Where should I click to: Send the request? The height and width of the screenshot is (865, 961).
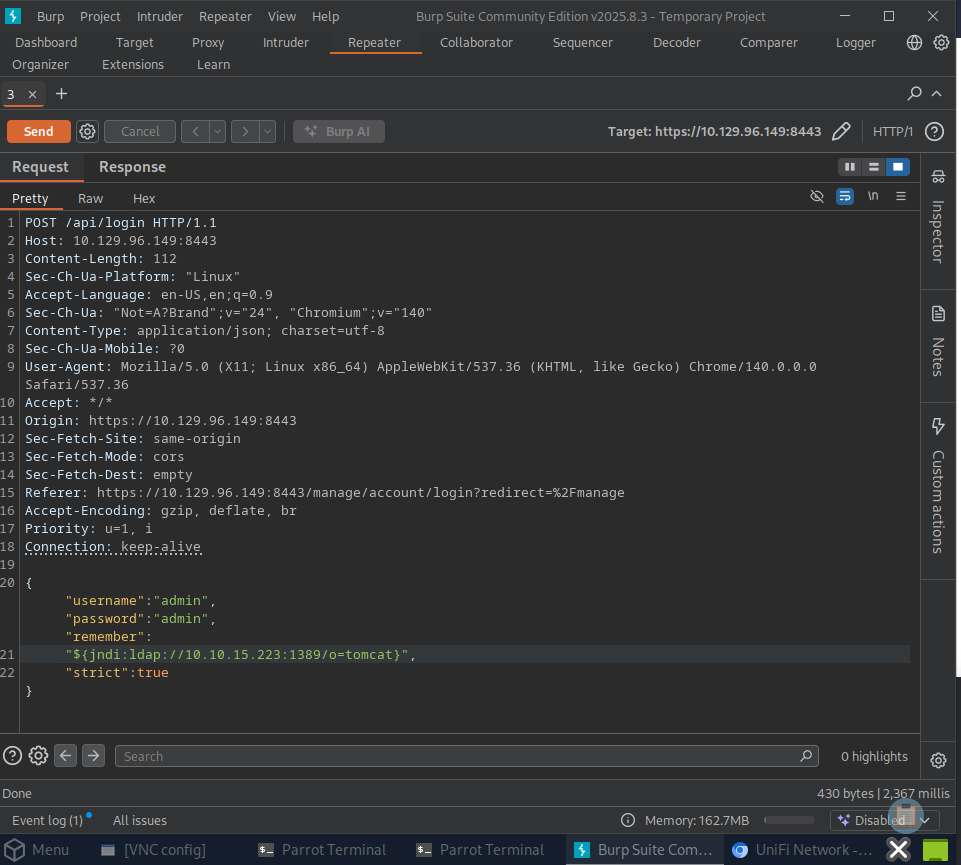38,131
